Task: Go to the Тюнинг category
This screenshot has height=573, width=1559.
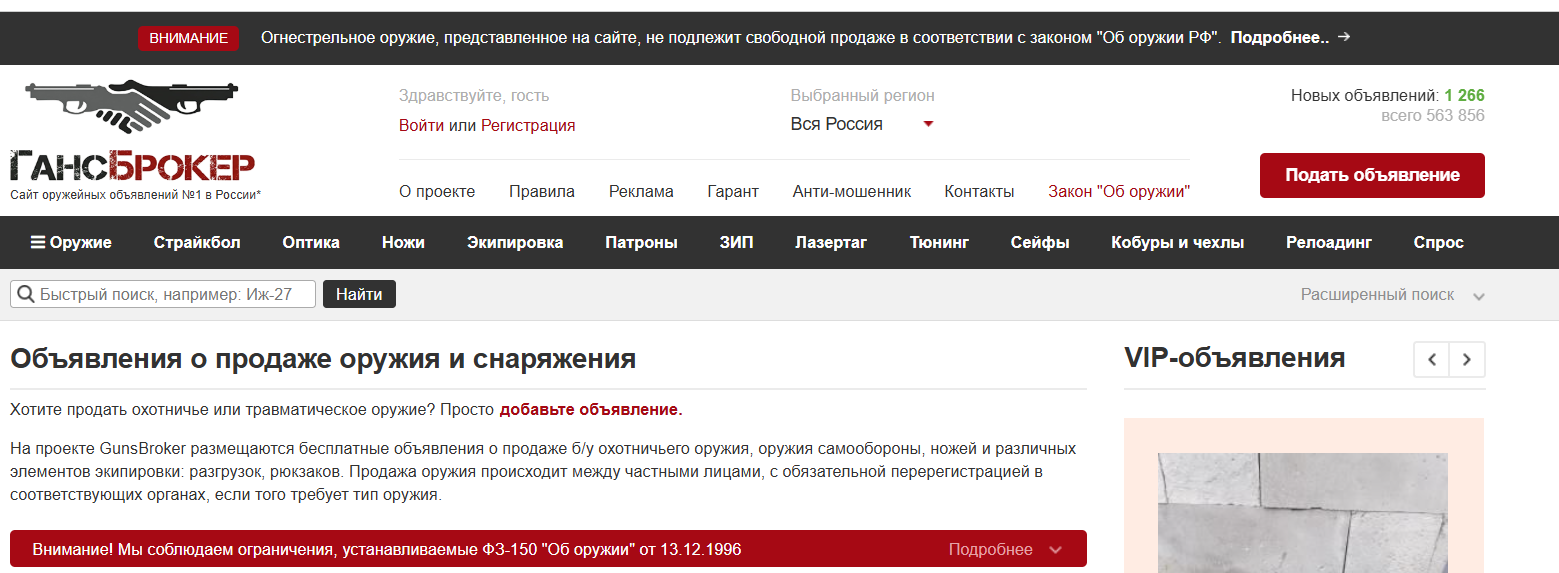Action: click(x=939, y=242)
